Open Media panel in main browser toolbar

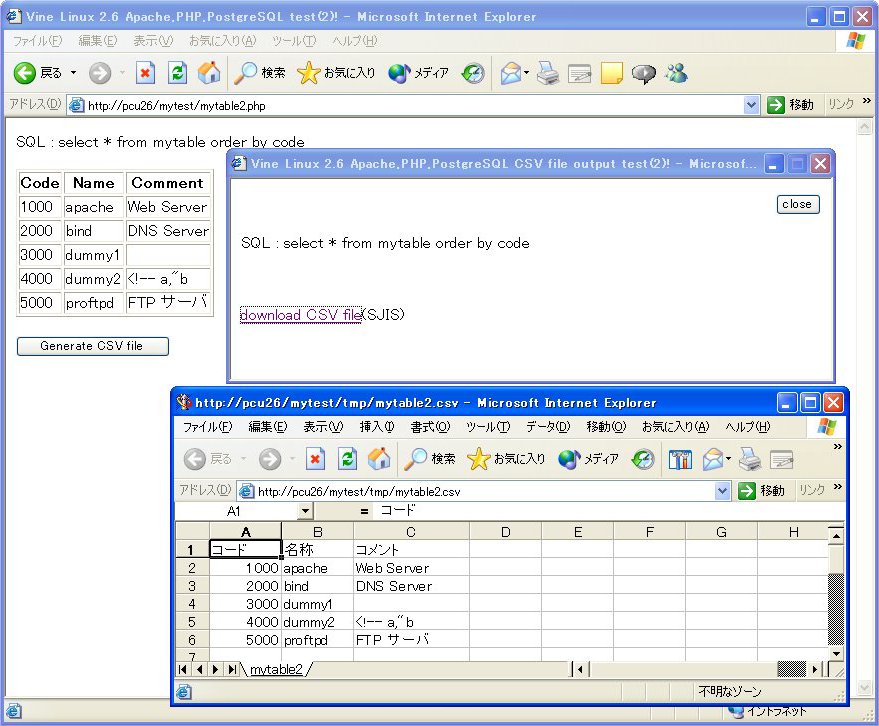tap(418, 73)
